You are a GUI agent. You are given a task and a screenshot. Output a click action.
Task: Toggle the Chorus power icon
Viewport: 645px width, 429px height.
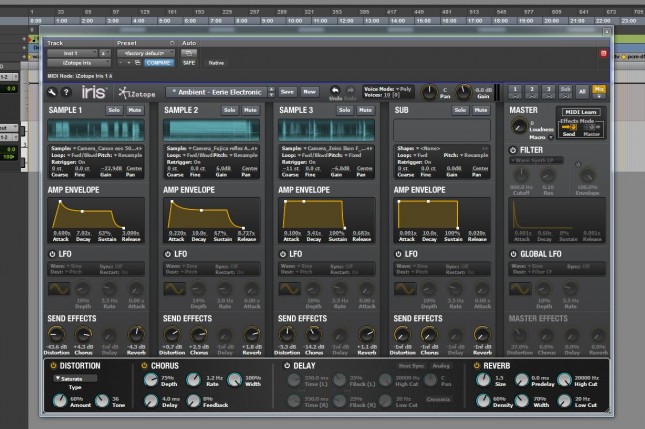click(145, 365)
